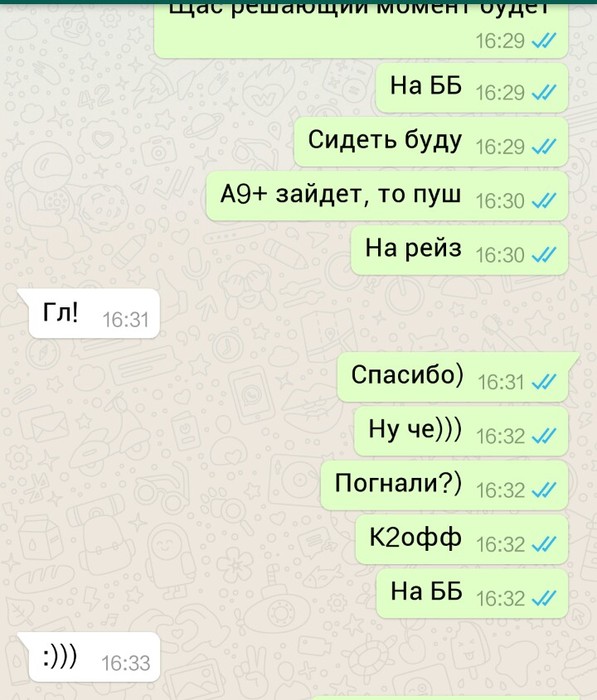Tap the read-receipt checkmarks on 'Сидеть буду'
This screenshot has width=597, height=700.
coord(544,146)
